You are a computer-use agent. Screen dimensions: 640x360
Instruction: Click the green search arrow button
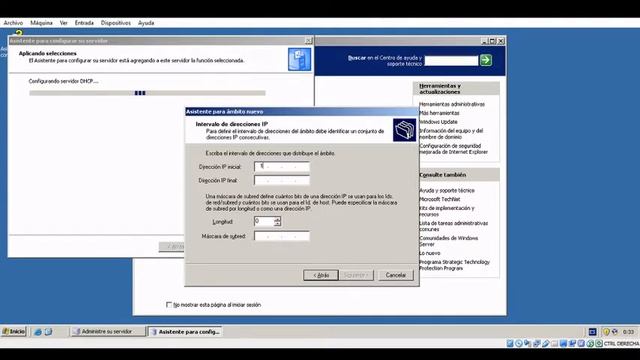click(x=485, y=60)
